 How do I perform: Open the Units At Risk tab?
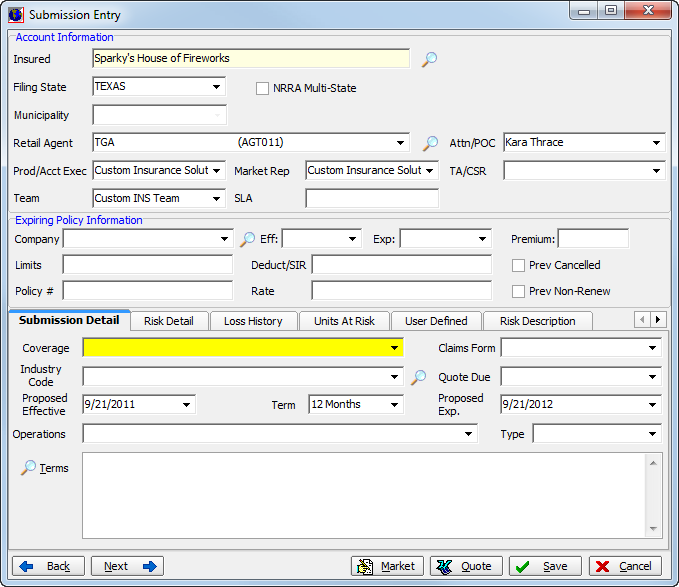click(344, 321)
